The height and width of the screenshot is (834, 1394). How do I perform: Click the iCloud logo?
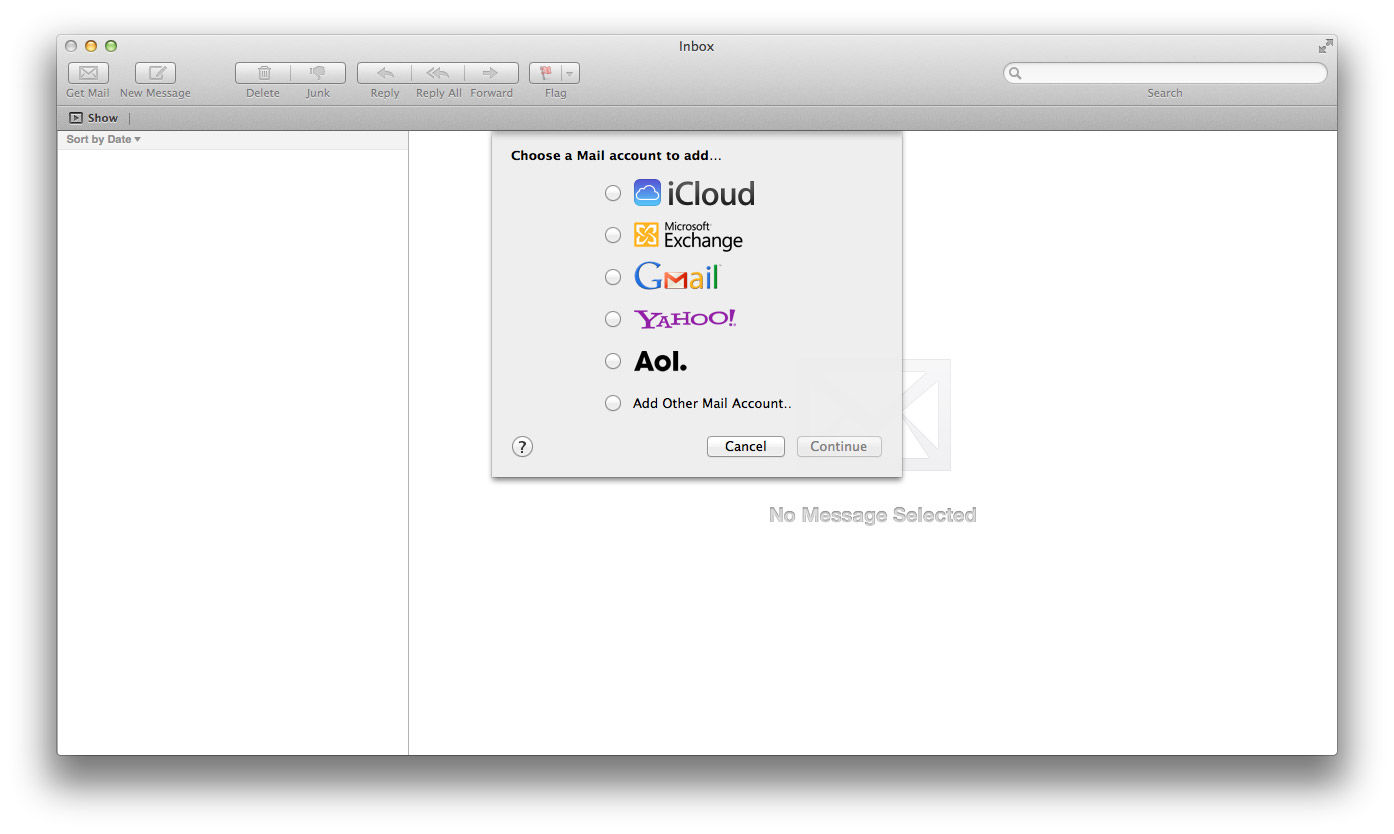(694, 193)
